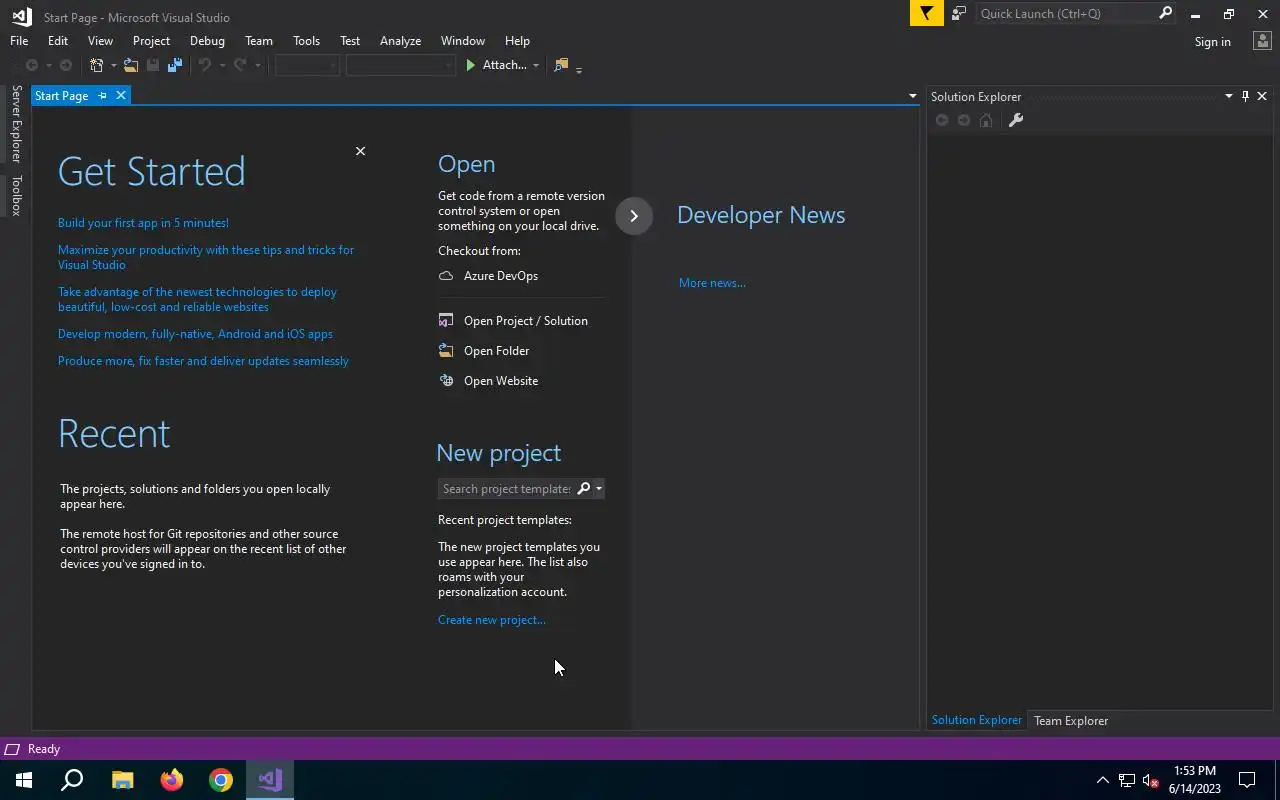Open the File menu
Image resolution: width=1280 pixels, height=800 pixels.
[19, 41]
